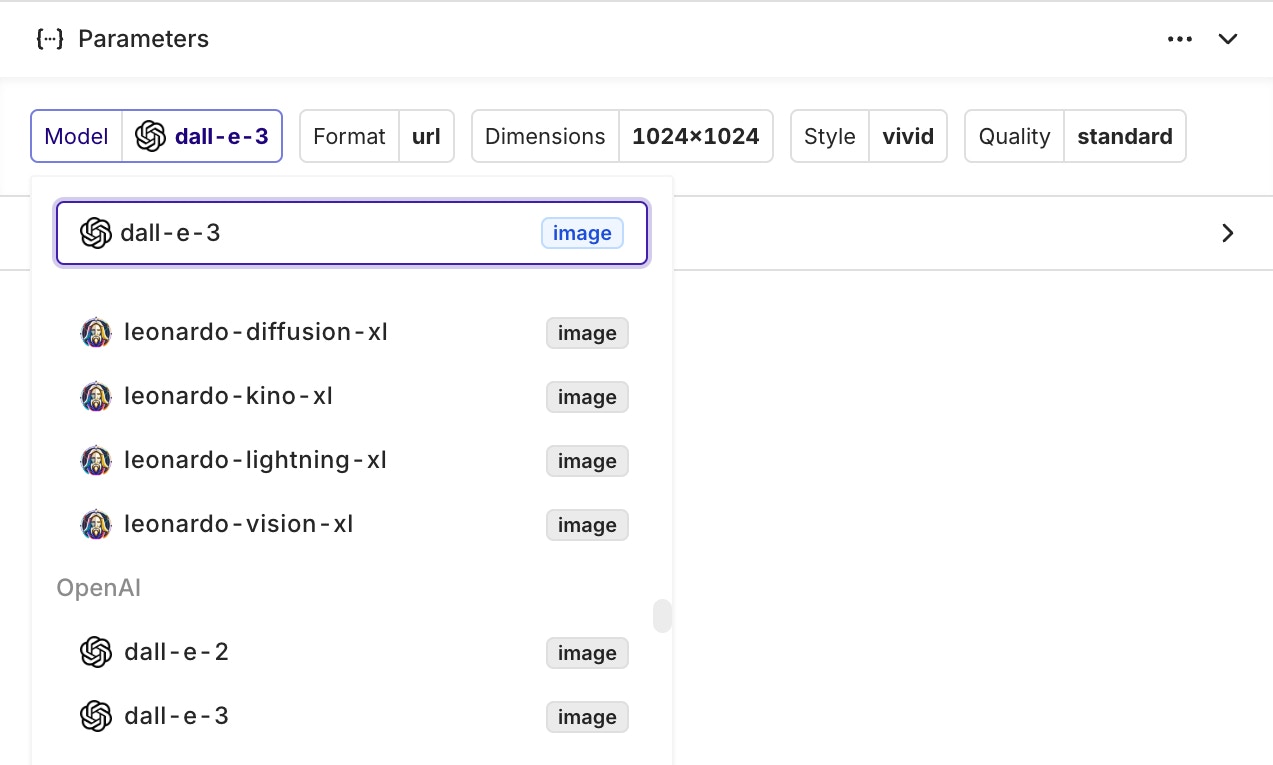Open the three-dot more options menu
Image resolution: width=1273 pixels, height=765 pixels.
pyautogui.click(x=1180, y=39)
